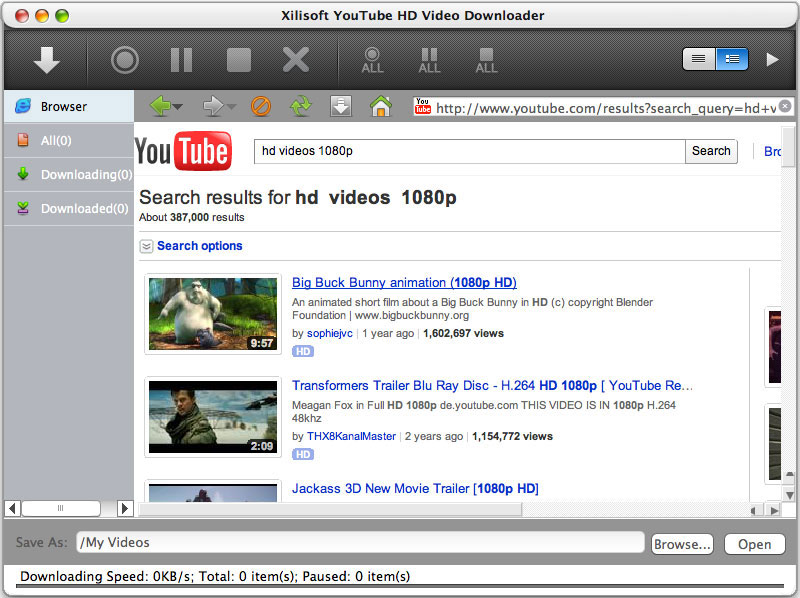Click the download-page arrow icon in browser bar
The height and width of the screenshot is (598, 800).
pyautogui.click(x=341, y=106)
